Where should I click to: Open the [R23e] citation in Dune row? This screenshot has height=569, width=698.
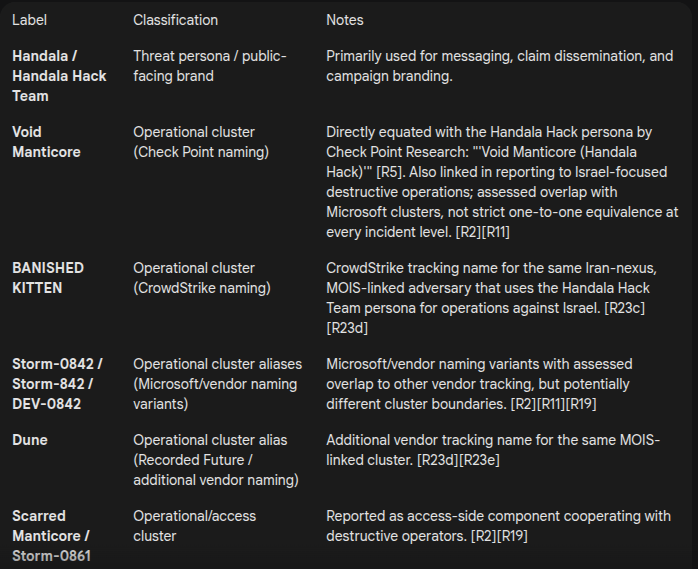point(479,460)
